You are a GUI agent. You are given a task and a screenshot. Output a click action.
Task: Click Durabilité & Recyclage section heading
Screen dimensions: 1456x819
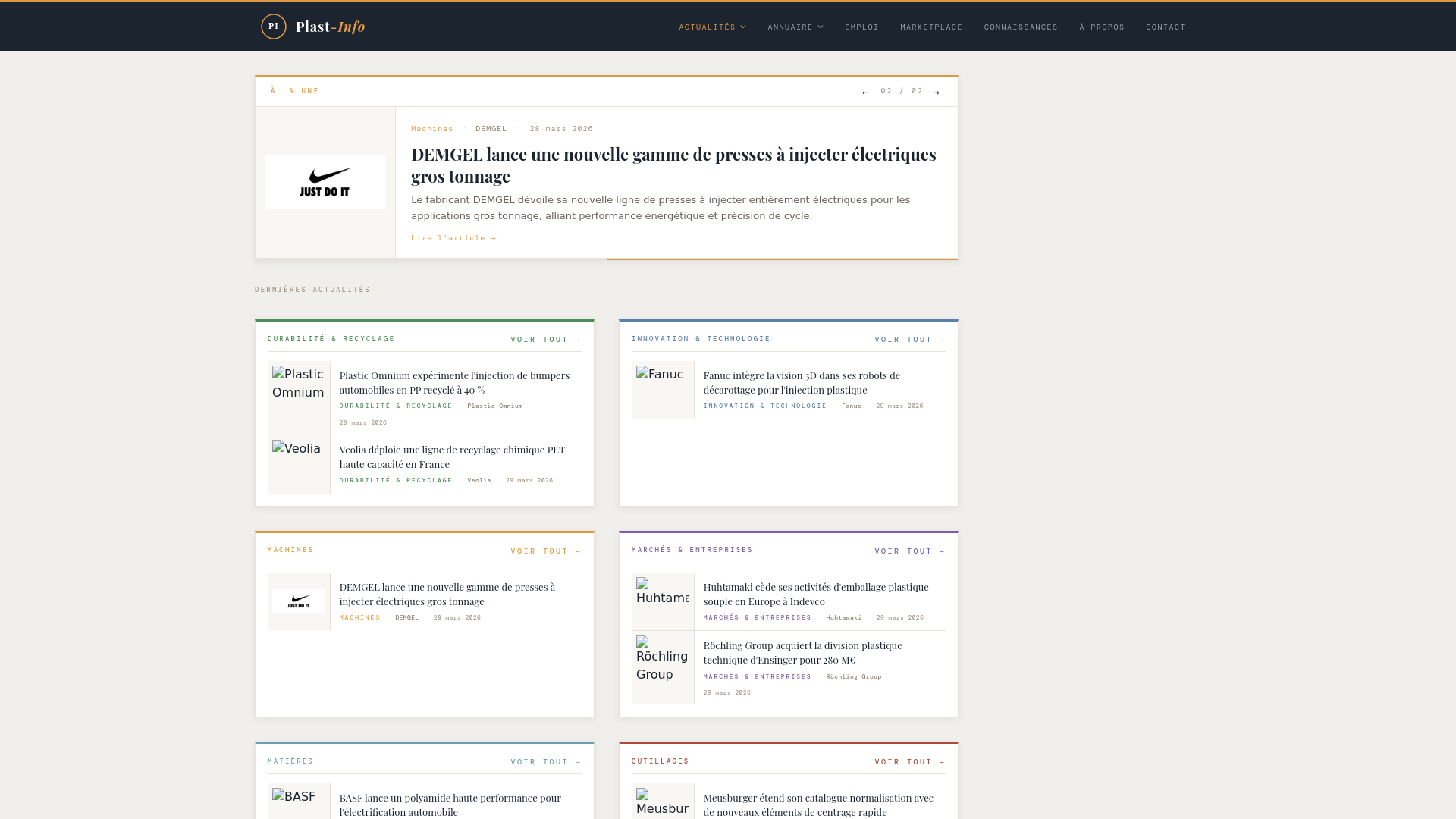point(331,339)
